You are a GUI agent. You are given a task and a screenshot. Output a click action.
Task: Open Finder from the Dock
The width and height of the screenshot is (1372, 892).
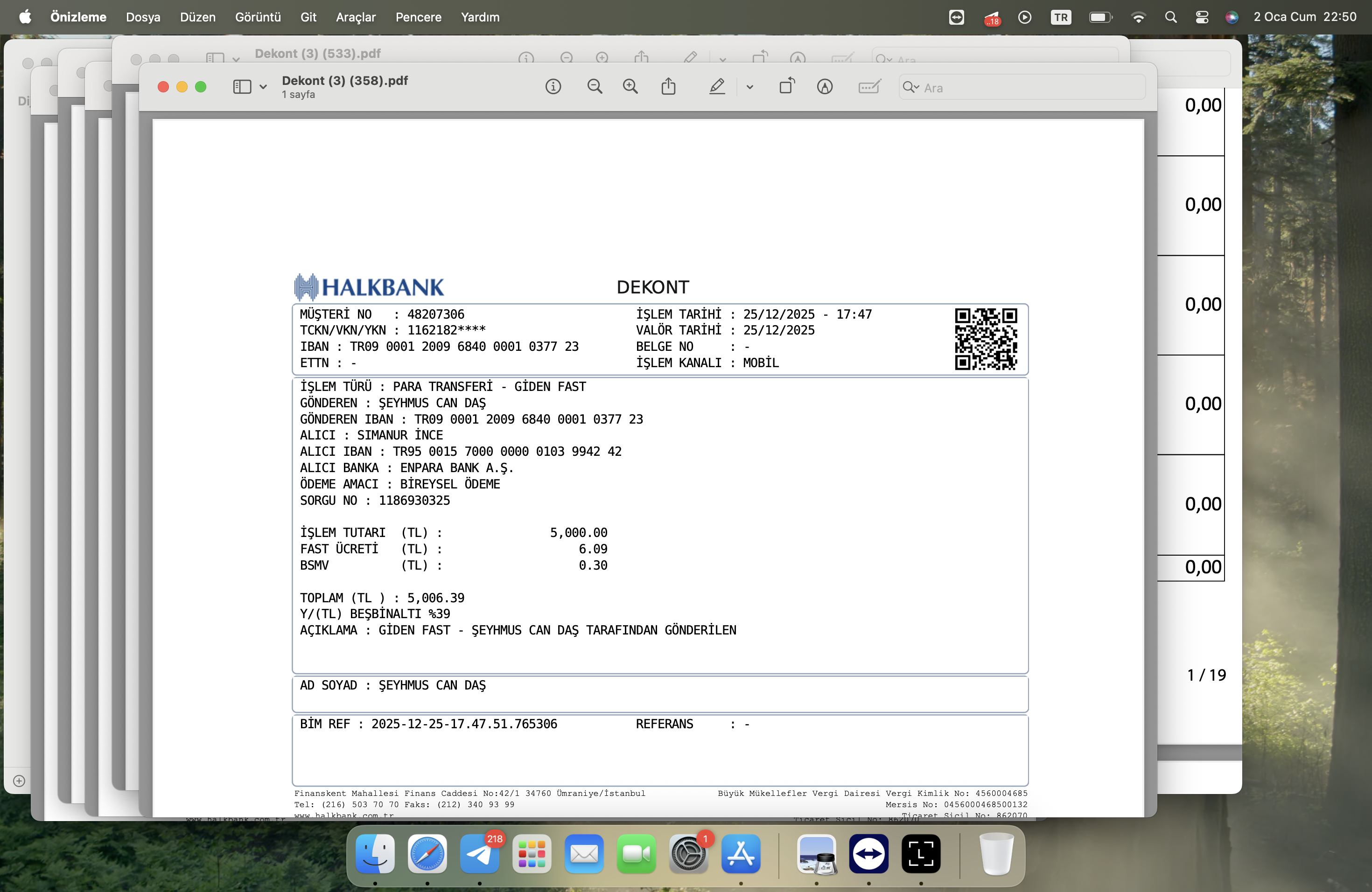tap(375, 853)
